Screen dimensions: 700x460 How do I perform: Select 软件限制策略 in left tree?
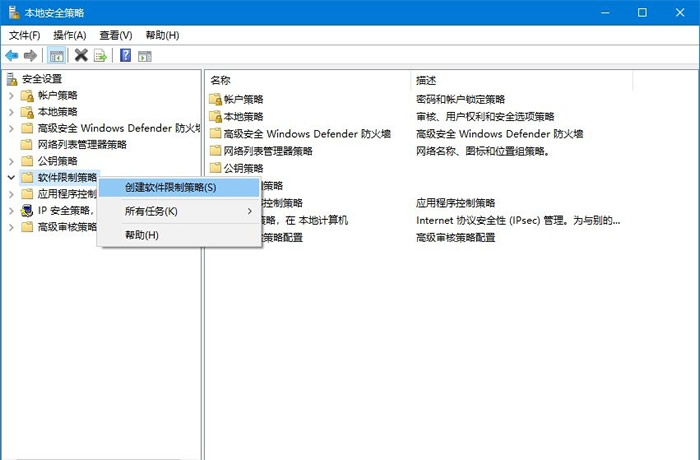click(67, 178)
